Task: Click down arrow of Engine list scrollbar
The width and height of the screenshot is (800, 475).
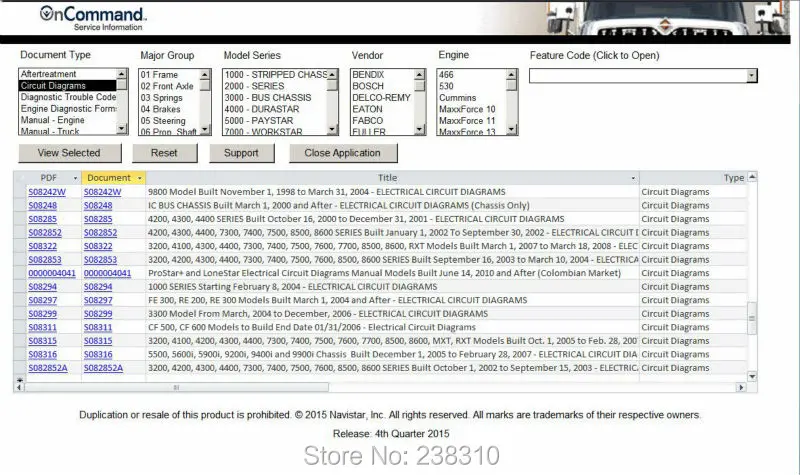Action: pyautogui.click(x=512, y=130)
